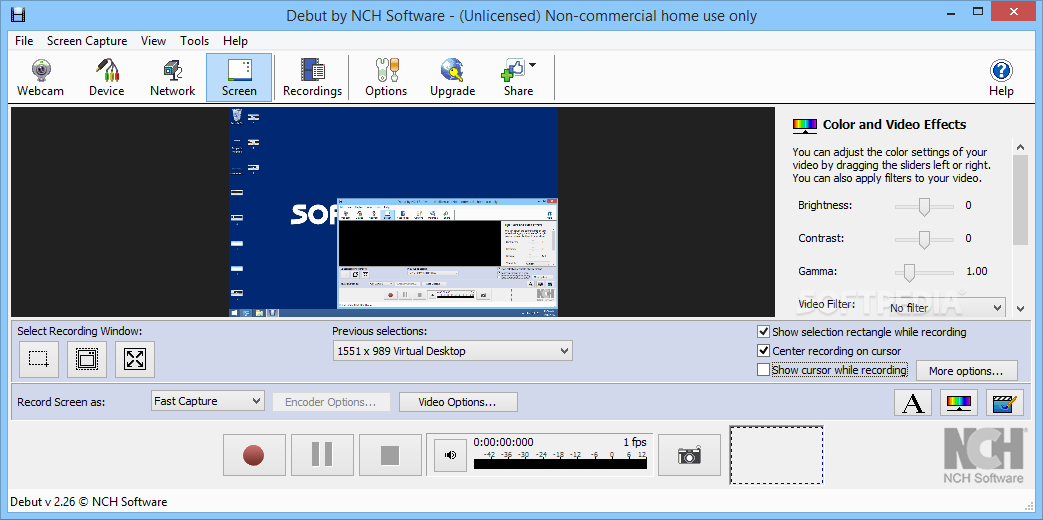Expand the Video Filter dropdown
Viewport: 1043px width, 520px height.
click(x=947, y=308)
